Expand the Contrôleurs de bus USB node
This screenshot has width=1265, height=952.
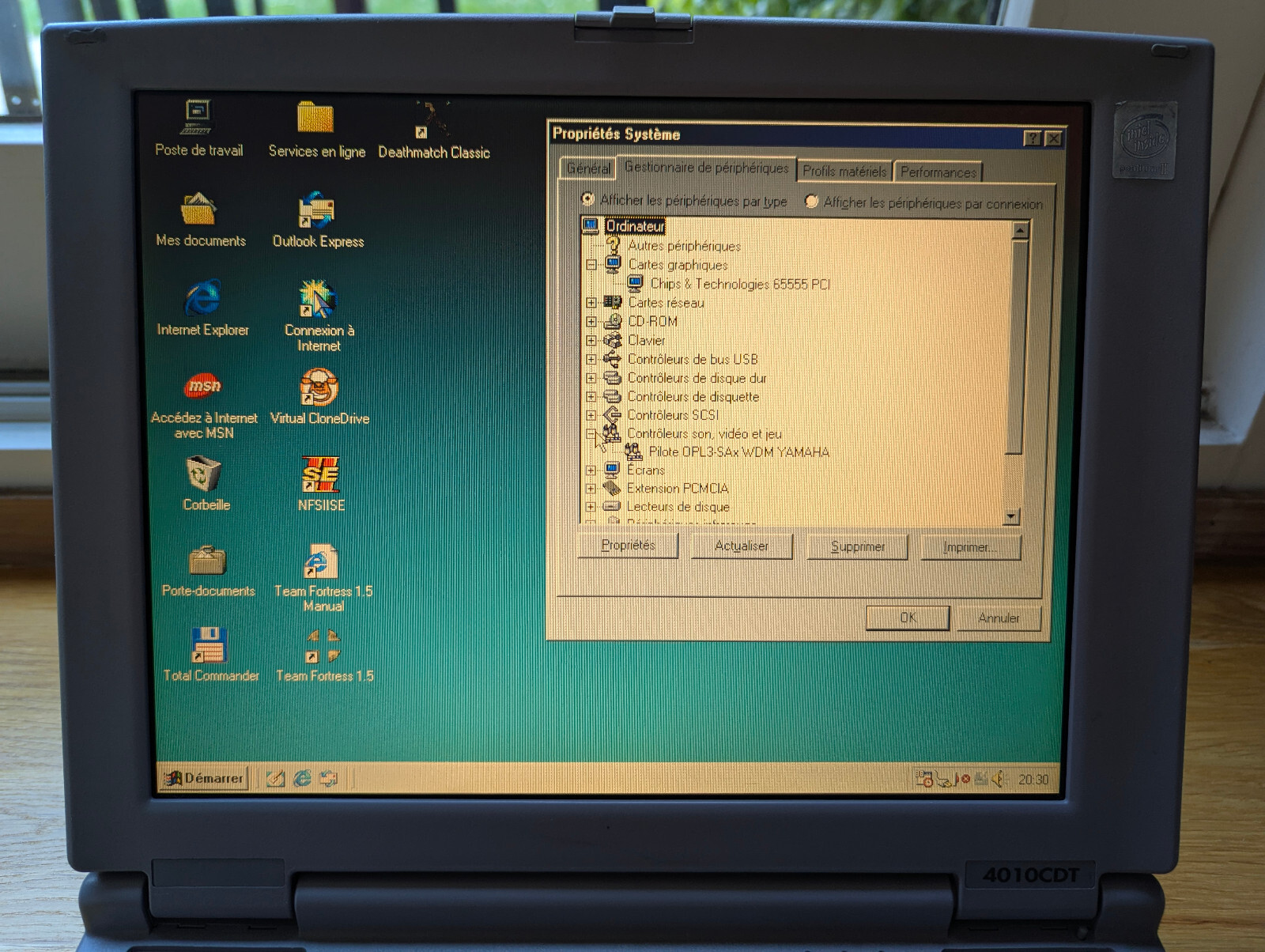click(591, 360)
